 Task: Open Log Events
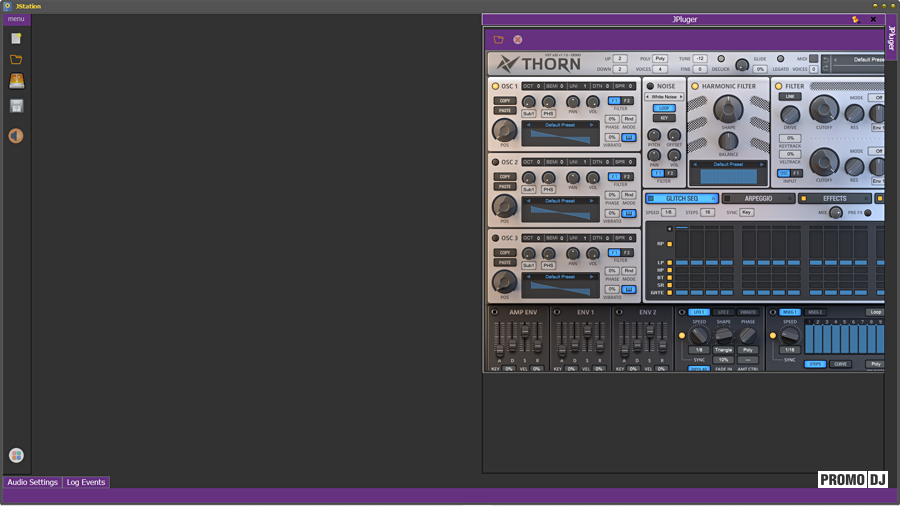pos(86,482)
